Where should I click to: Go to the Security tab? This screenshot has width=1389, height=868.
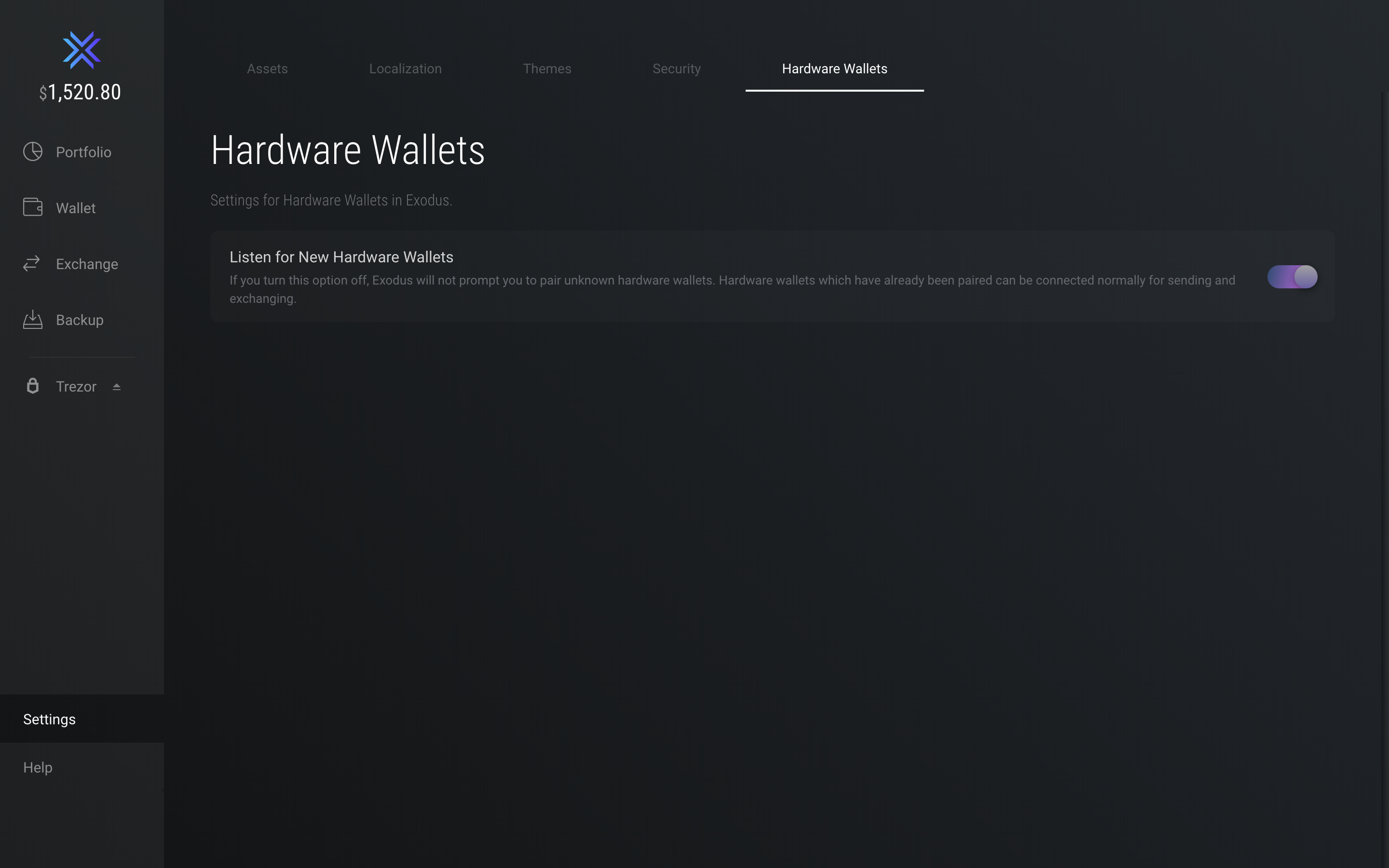pyautogui.click(x=677, y=69)
